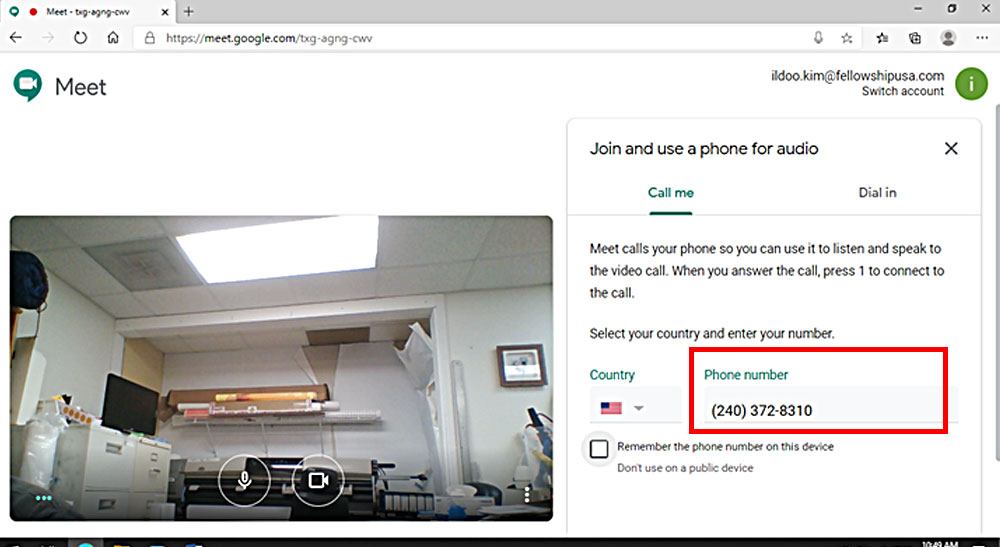The image size is (1000, 547).
Task: Open the favorites list
Action: click(x=883, y=38)
